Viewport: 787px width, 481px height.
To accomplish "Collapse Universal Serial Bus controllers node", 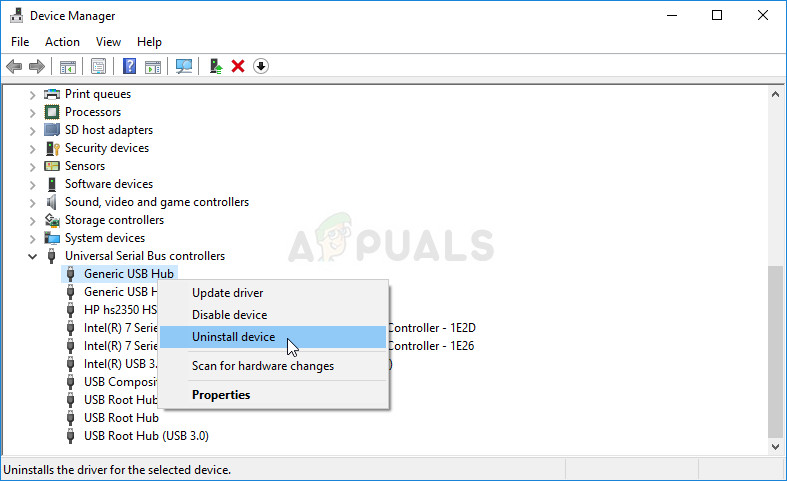I will [33, 257].
